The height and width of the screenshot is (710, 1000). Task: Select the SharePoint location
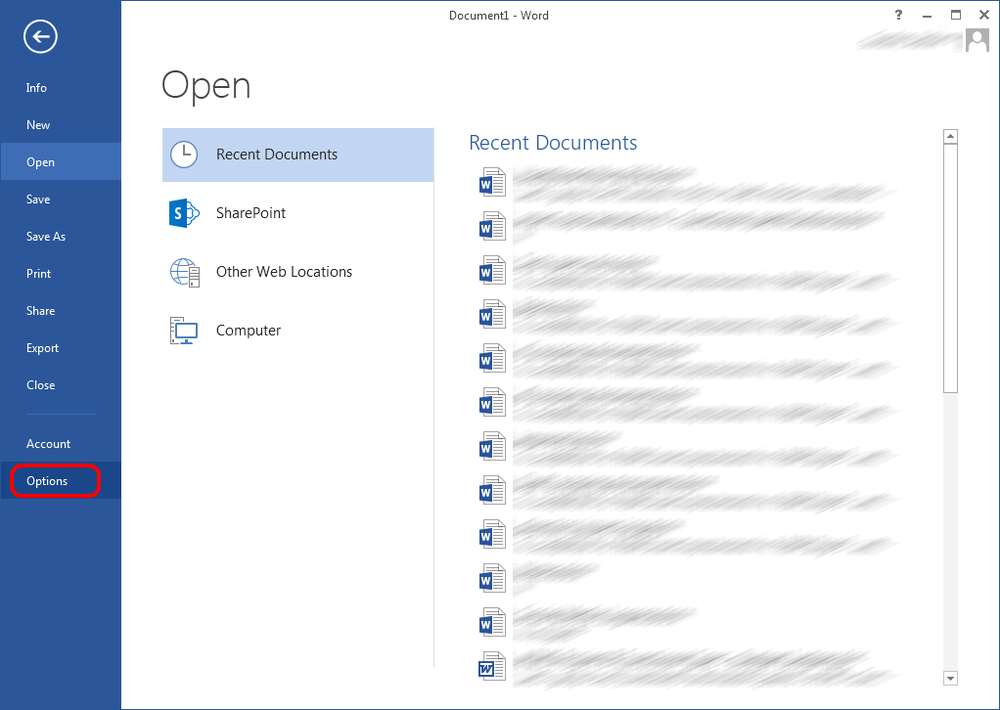coord(298,213)
